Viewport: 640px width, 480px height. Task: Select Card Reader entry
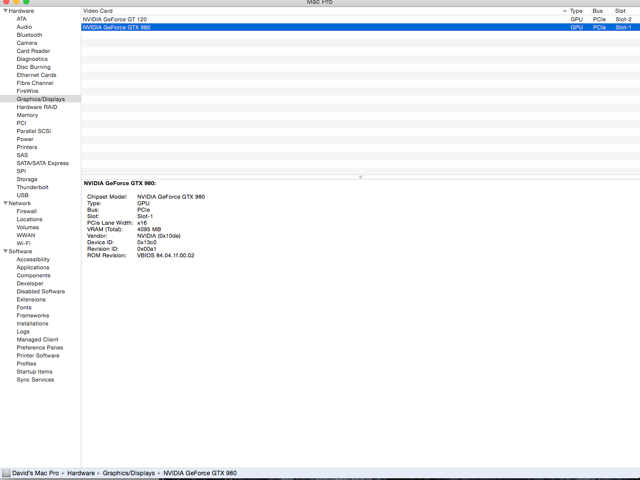tap(33, 51)
